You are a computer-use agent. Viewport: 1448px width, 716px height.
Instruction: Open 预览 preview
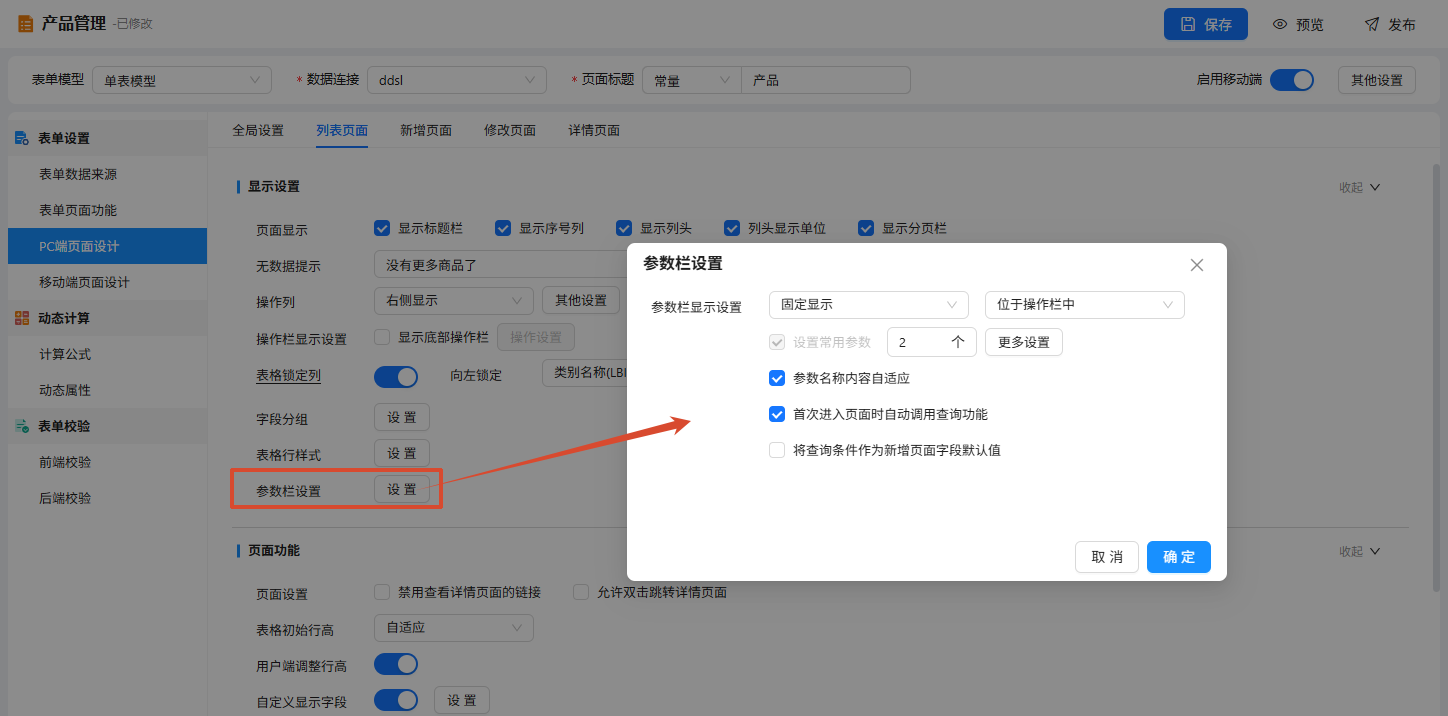point(1298,24)
